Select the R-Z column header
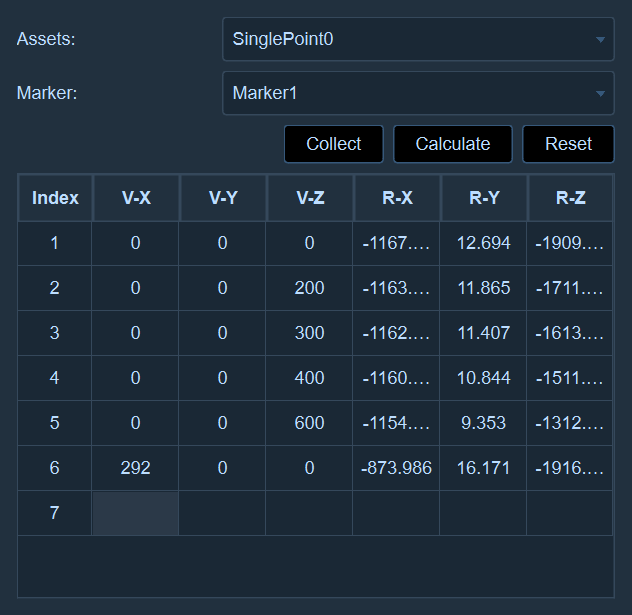632x615 pixels. [x=570, y=198]
